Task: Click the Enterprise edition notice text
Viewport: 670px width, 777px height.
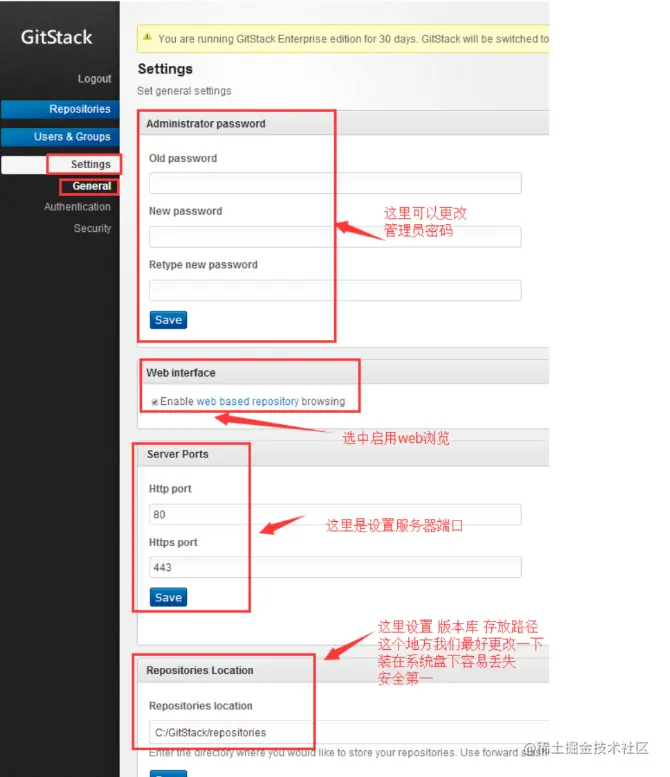Action: [353, 39]
